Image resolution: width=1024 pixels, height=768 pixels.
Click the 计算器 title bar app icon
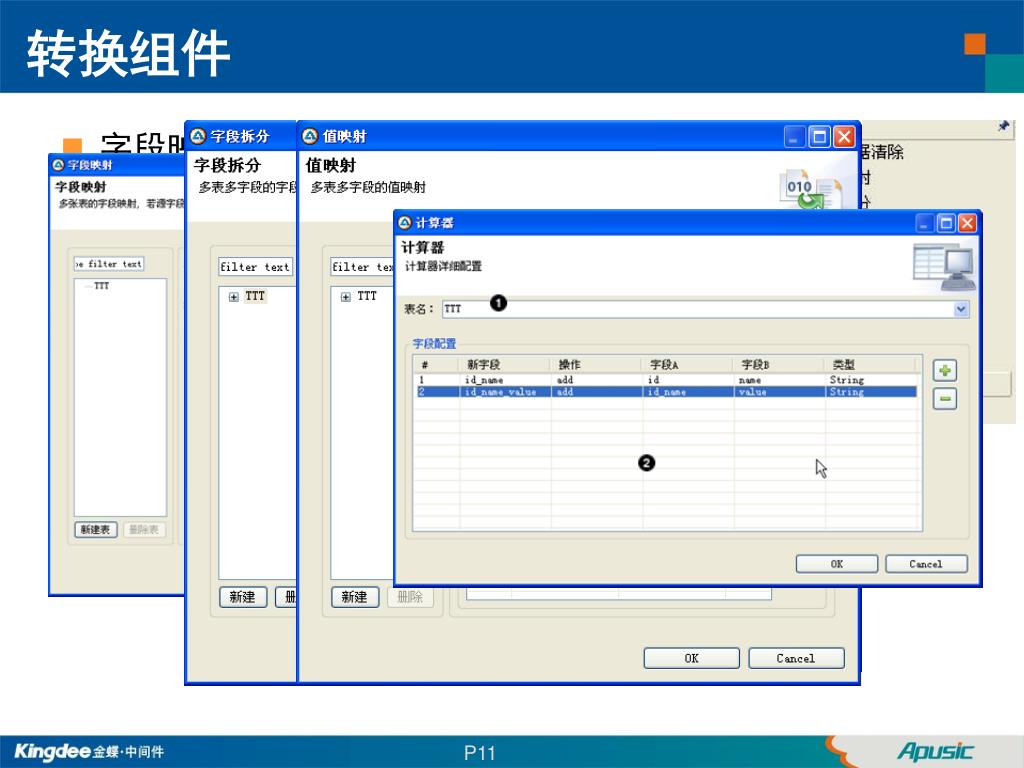coord(405,222)
